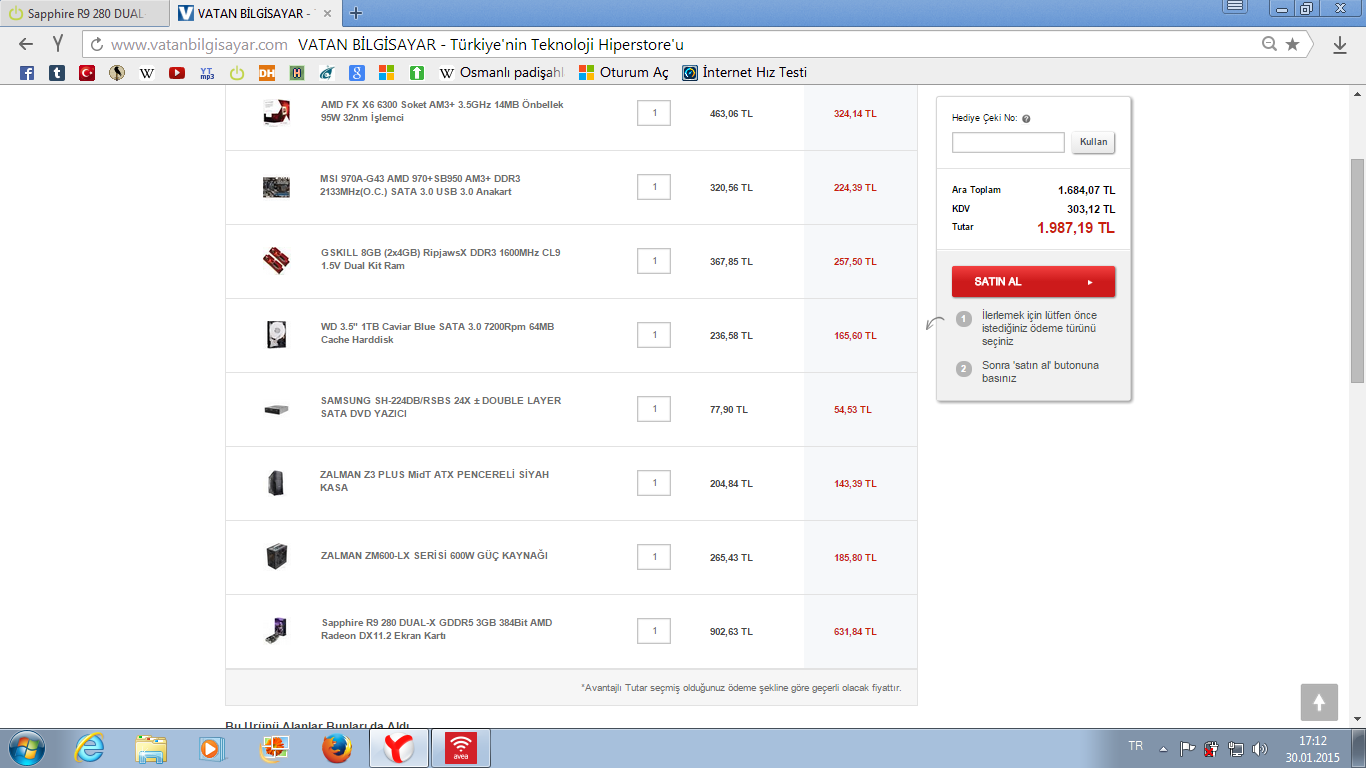Click the WD Caviar Blue harddisk thumbnail
The height and width of the screenshot is (768, 1366).
pyautogui.click(x=276, y=334)
